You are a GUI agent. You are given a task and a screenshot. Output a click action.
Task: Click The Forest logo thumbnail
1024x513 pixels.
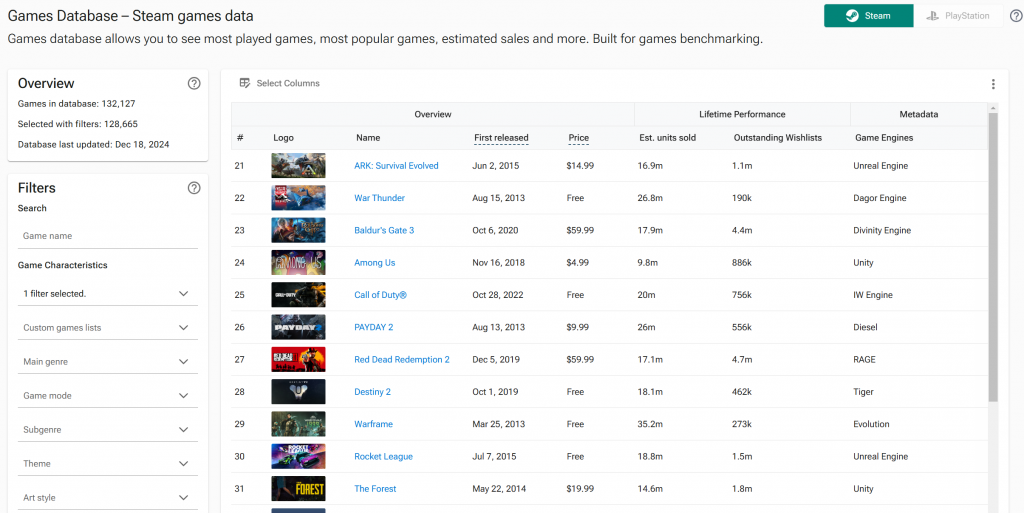click(298, 489)
